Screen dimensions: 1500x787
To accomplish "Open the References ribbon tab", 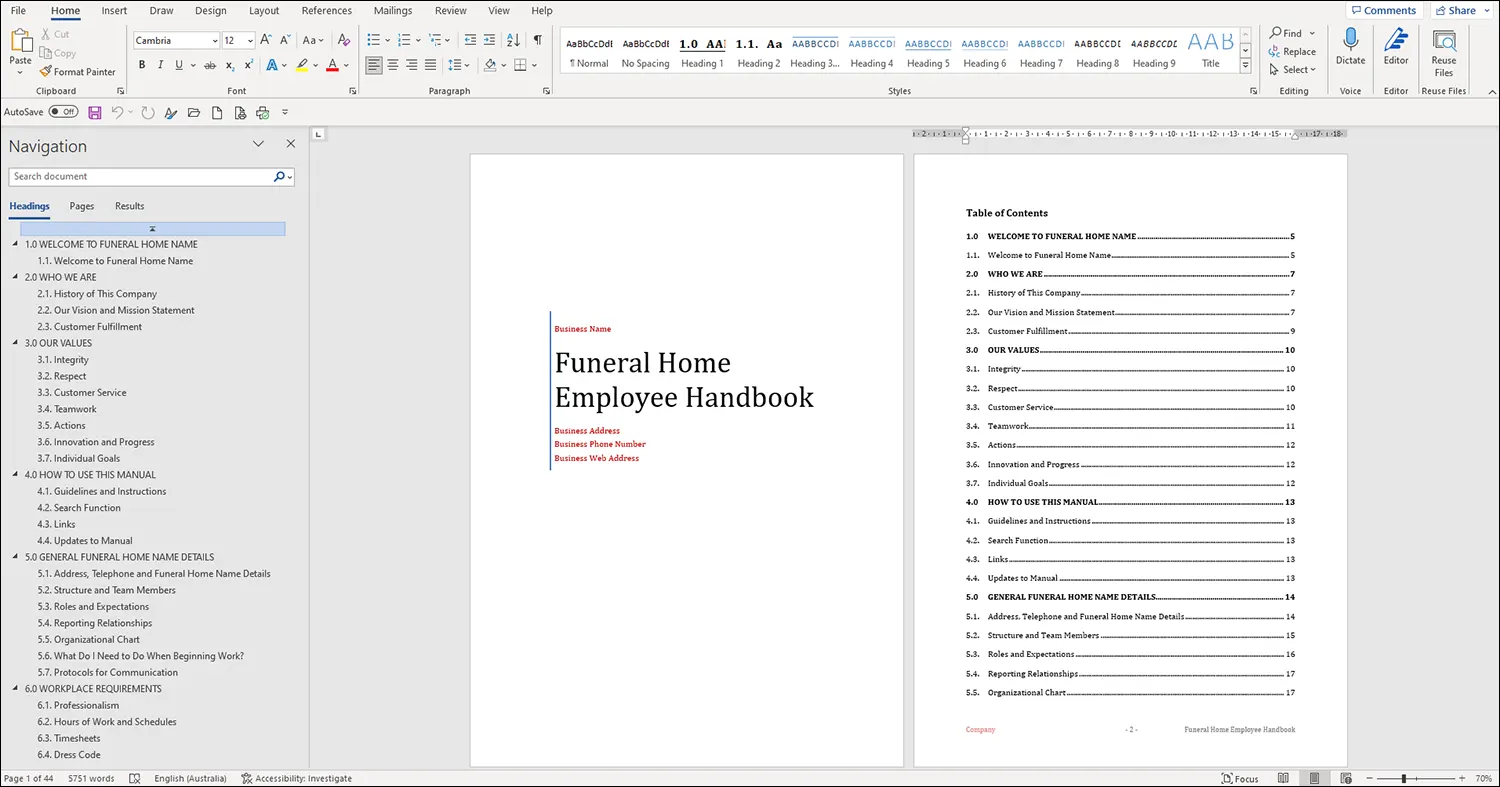I will (x=326, y=11).
